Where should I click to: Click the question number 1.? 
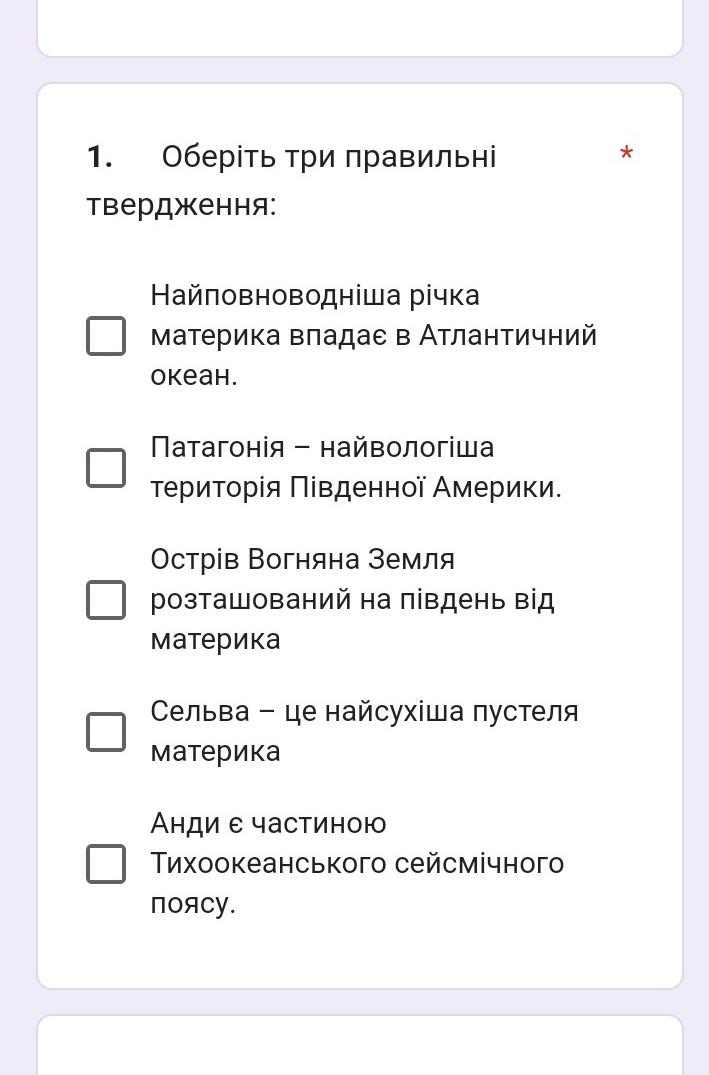(x=99, y=157)
